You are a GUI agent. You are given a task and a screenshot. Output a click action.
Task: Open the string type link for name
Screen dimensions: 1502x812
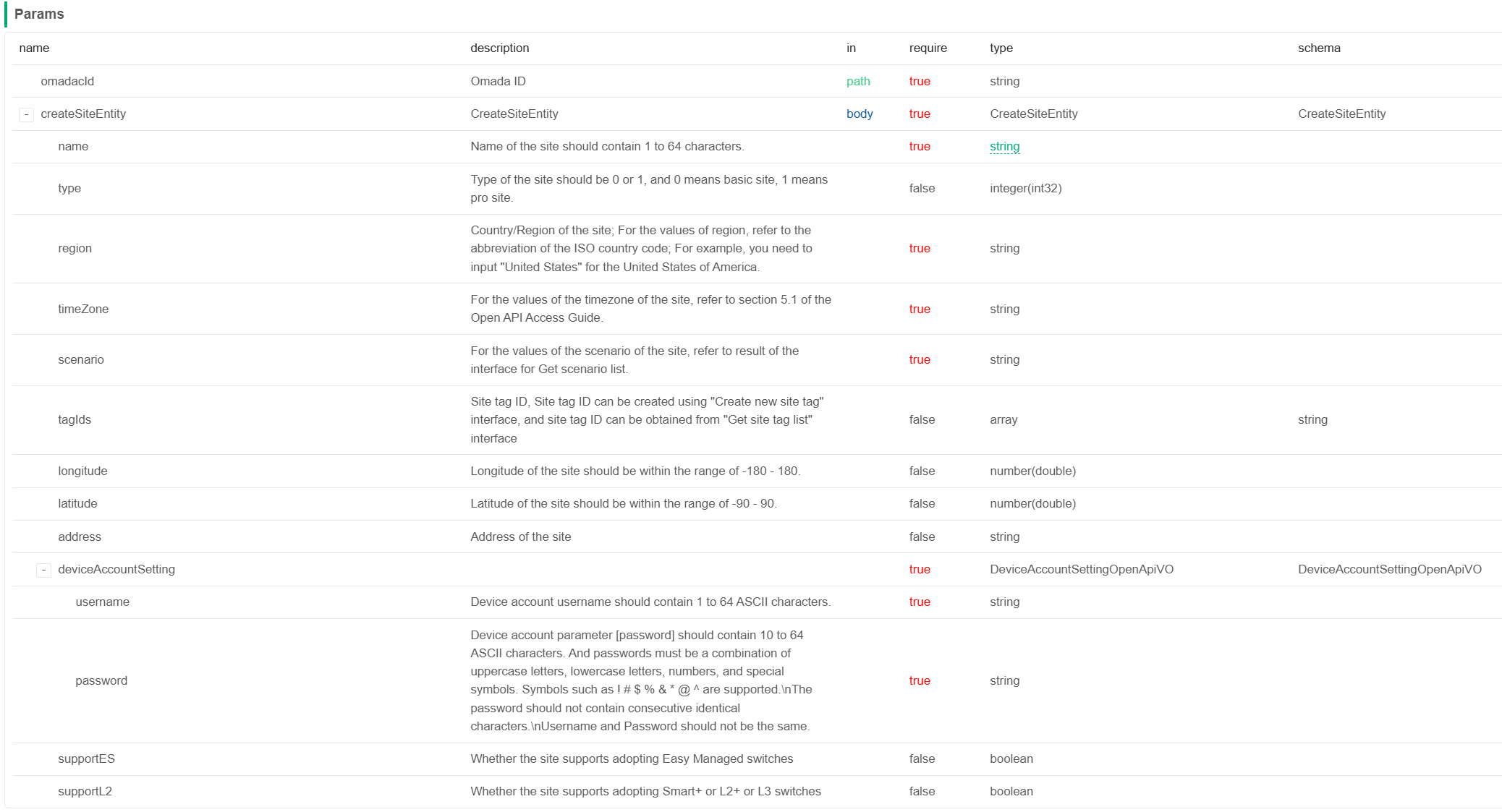(x=1004, y=146)
